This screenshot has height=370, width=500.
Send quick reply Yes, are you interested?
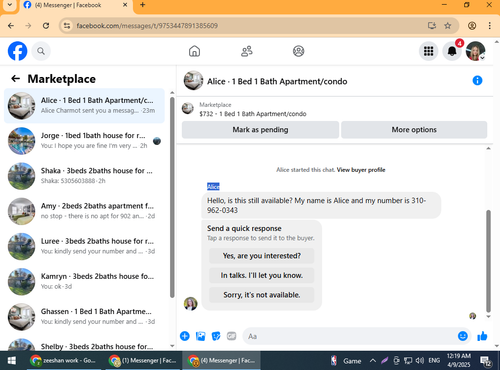[262, 256]
